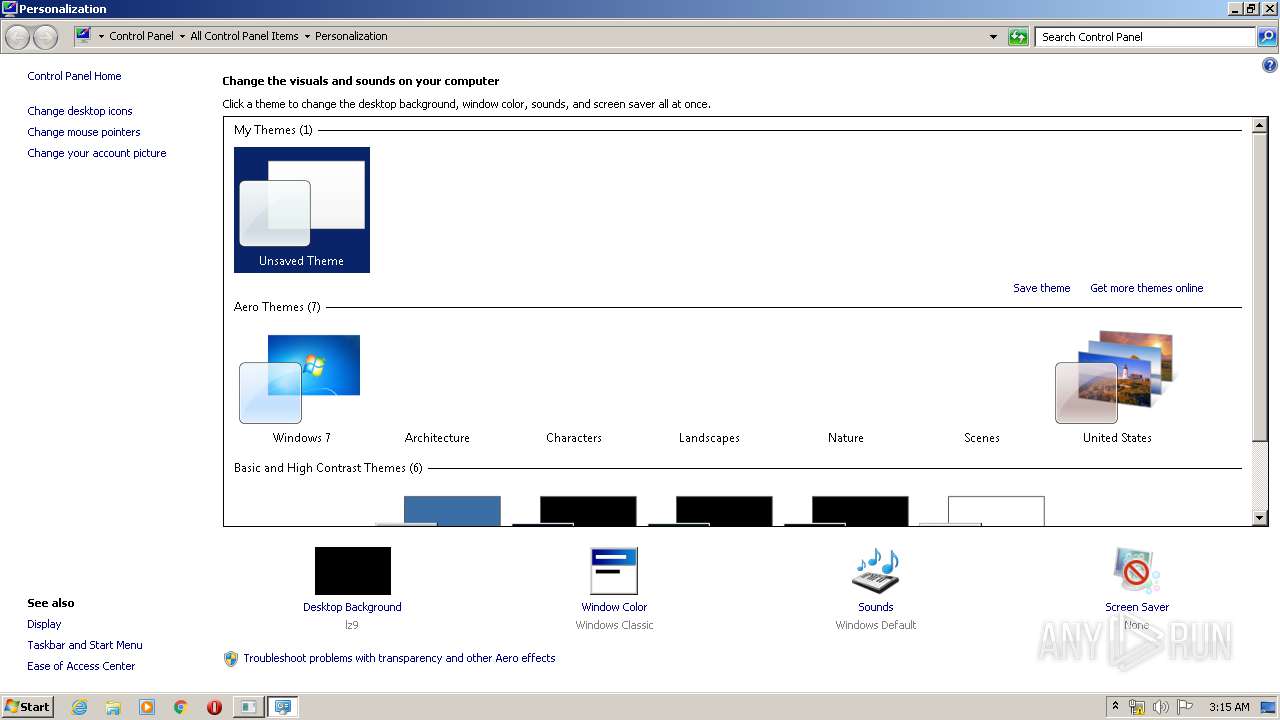Open the address bar history dropdown
The width and height of the screenshot is (1280, 720).
993,37
